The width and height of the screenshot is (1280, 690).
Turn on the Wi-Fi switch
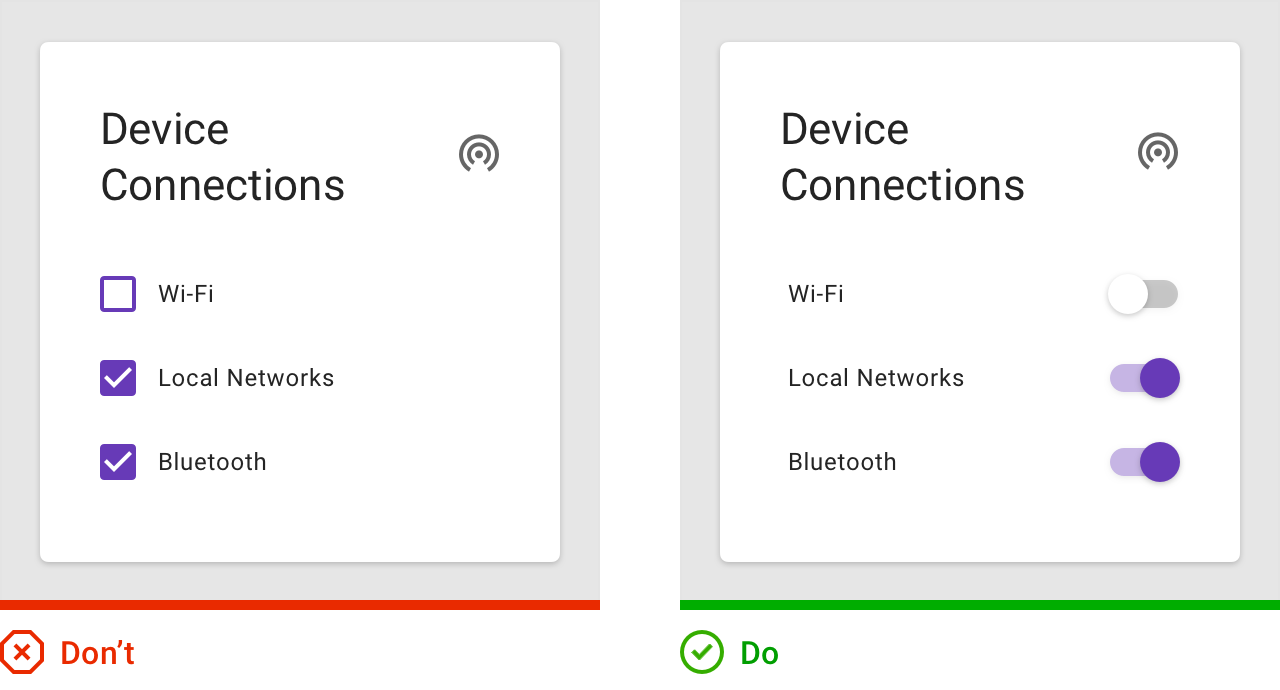(x=1143, y=294)
